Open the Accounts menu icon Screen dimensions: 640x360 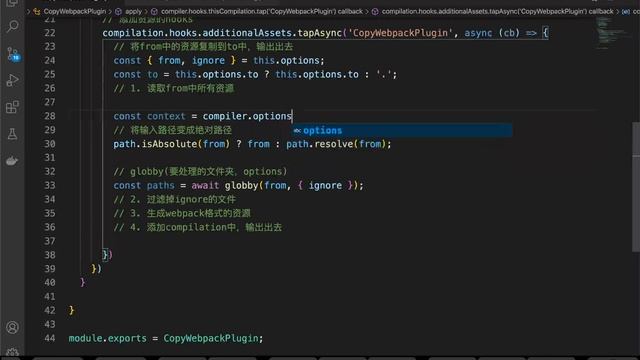point(12,327)
